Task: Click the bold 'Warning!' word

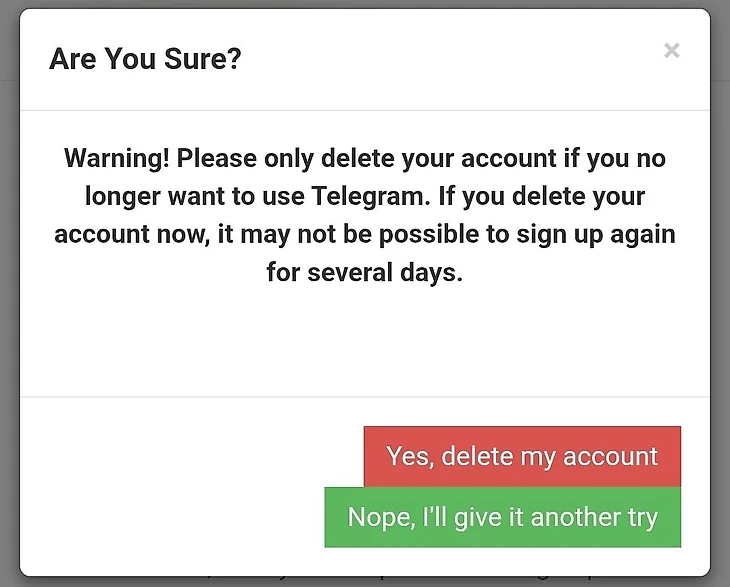Action: [116, 158]
